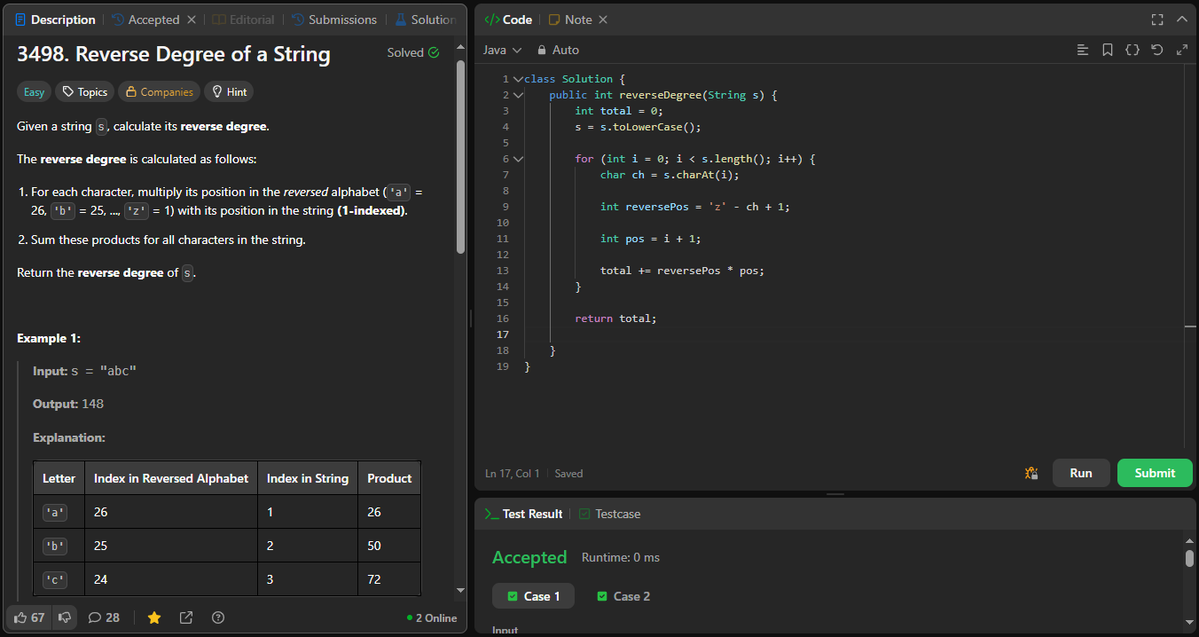1199x637 pixels.
Task: Collapse the code panel with the up chevron
Action: pos(1182,20)
